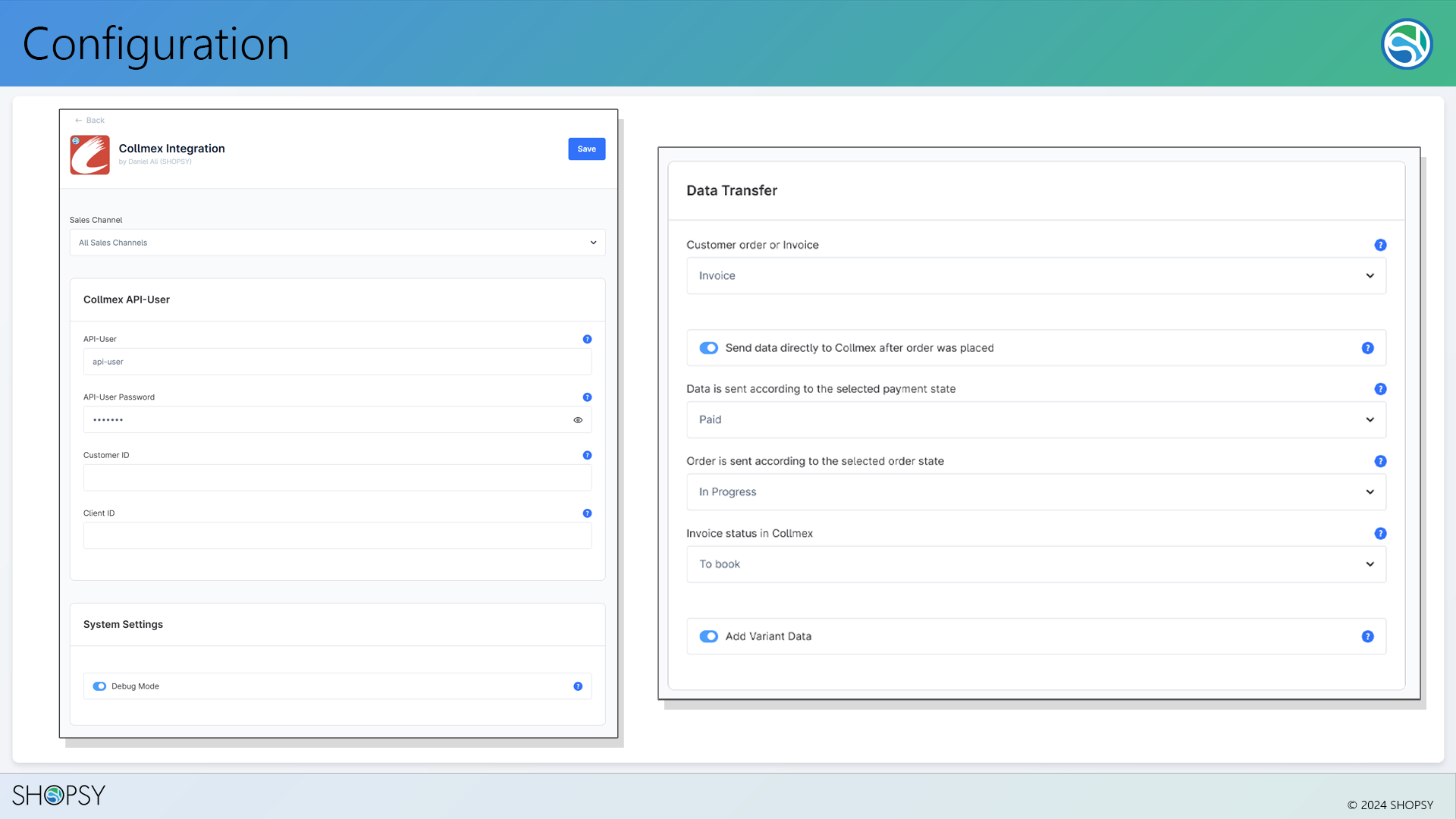Viewport: 1456px width, 819px height.
Task: Open help icon next to API-User field
Action: 587,339
